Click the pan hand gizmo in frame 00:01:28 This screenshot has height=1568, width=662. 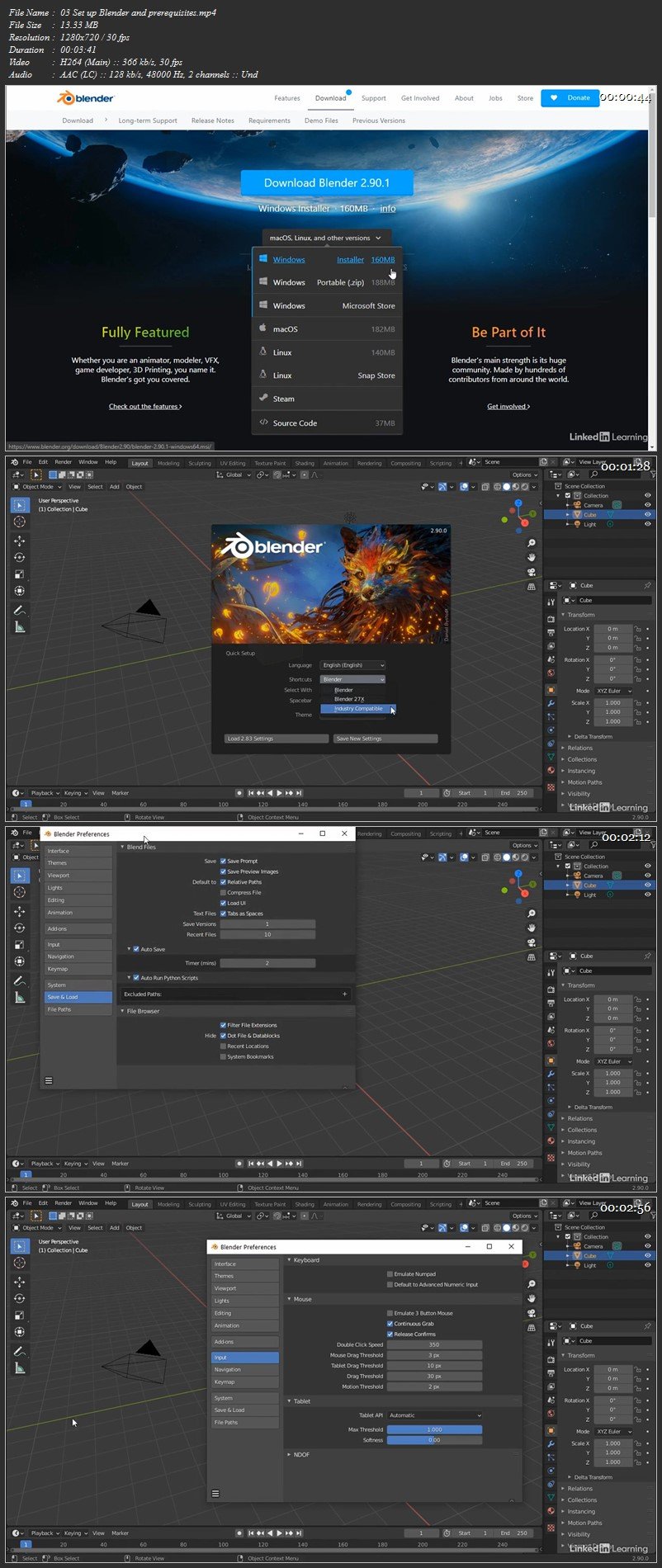532,557
